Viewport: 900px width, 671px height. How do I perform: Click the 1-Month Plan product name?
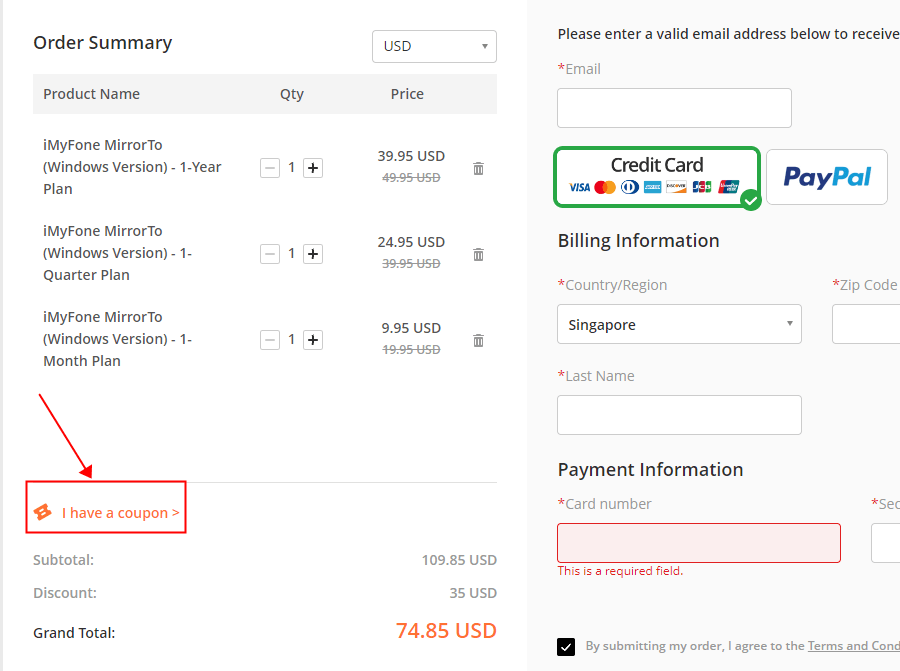118,339
